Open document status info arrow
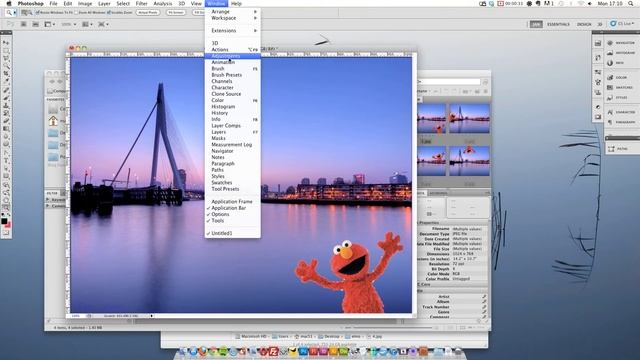This screenshot has height=360, width=640. pyautogui.click(x=151, y=316)
